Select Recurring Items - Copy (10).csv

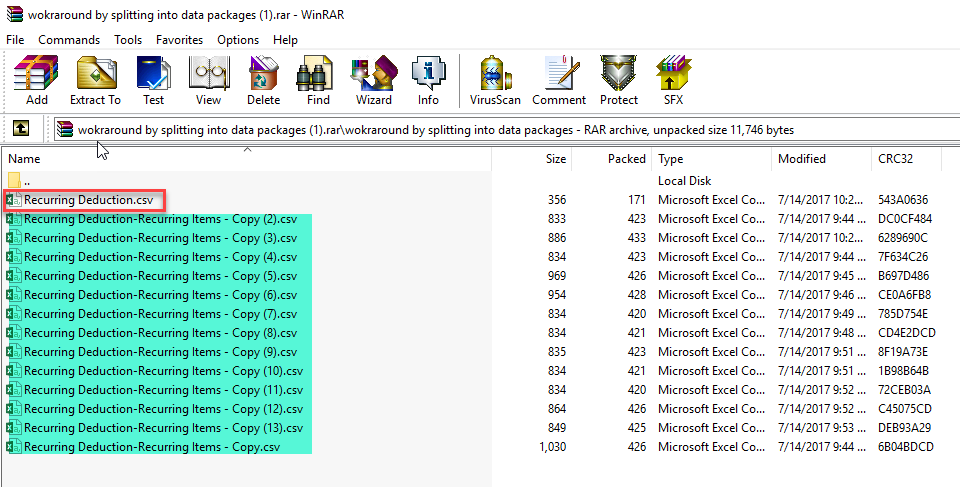[163, 371]
